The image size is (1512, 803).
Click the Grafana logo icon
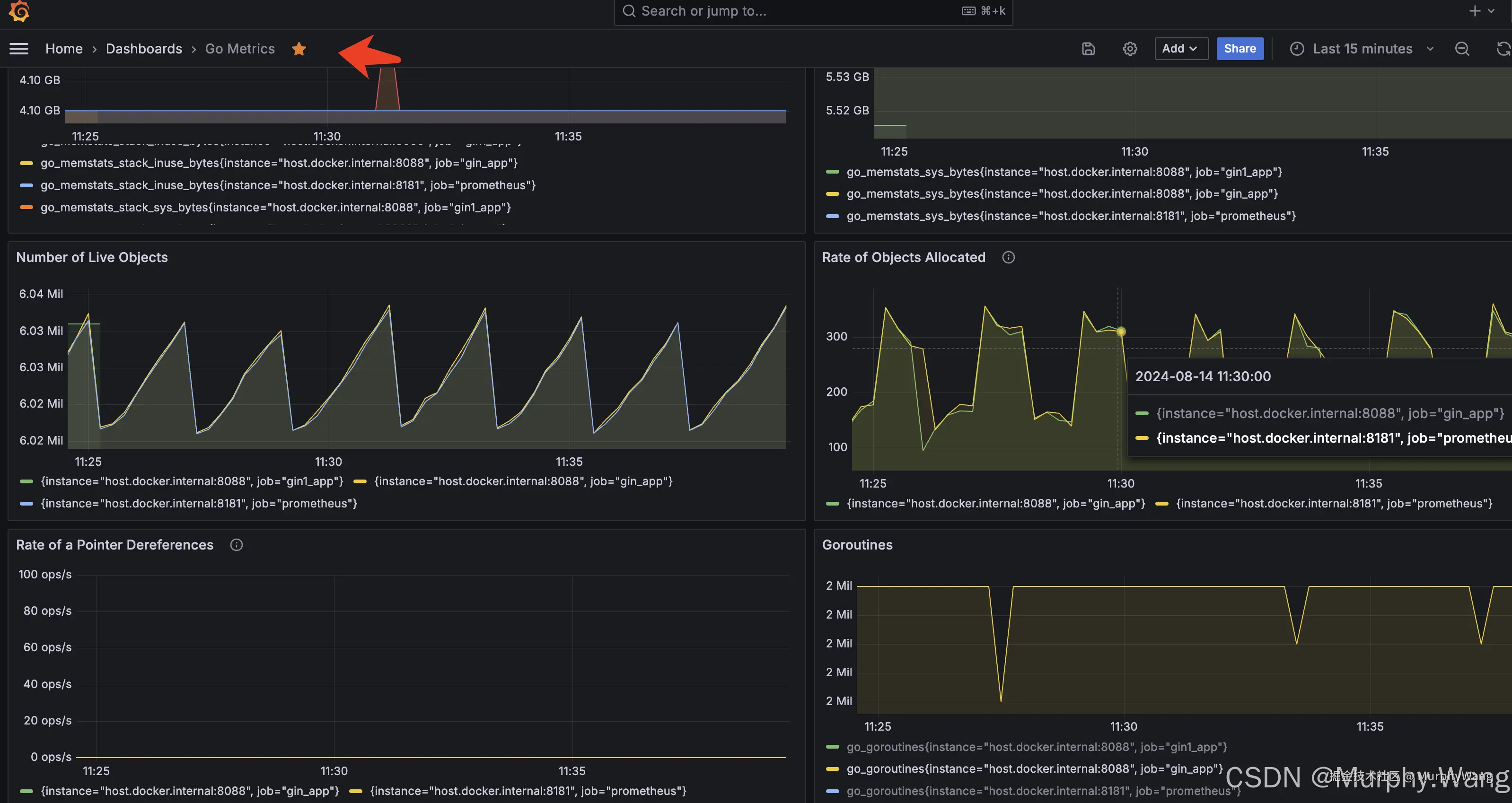click(19, 10)
